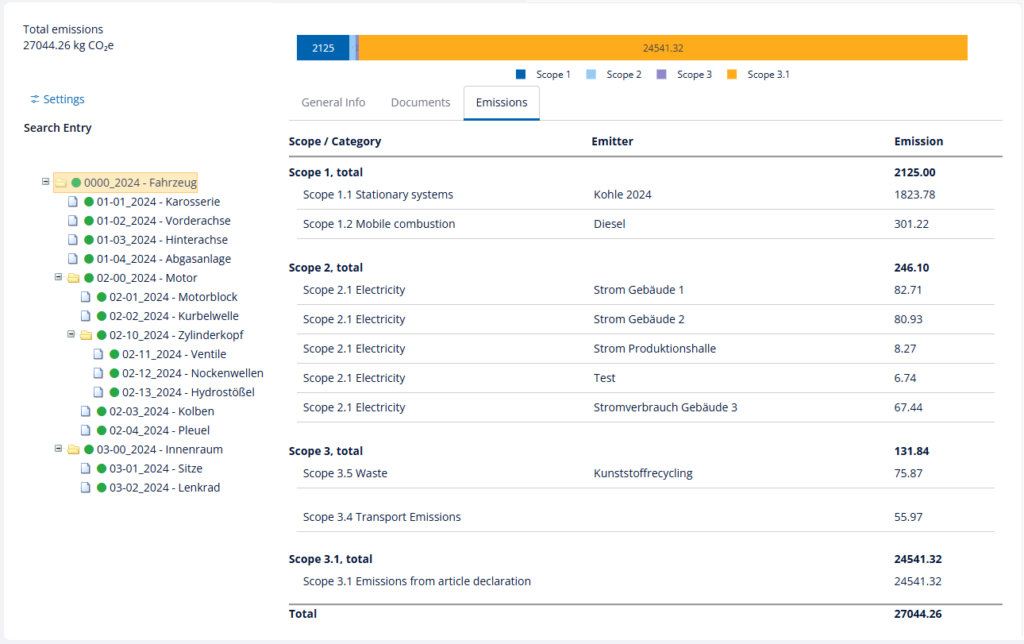Screen dimensions: 1024x644
Task: Click the orange Scope 3.1 bar segment
Action: 662,48
